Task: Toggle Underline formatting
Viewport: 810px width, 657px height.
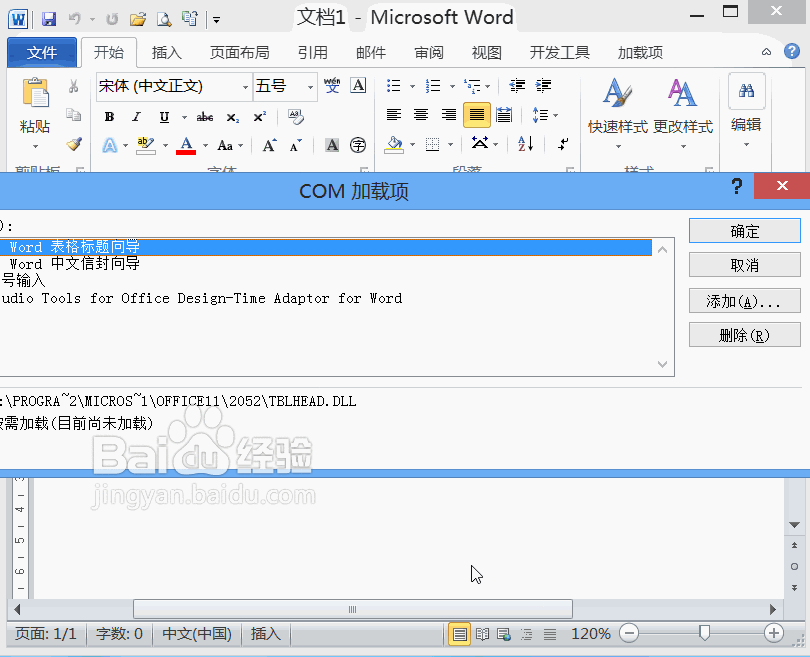Action: (164, 117)
